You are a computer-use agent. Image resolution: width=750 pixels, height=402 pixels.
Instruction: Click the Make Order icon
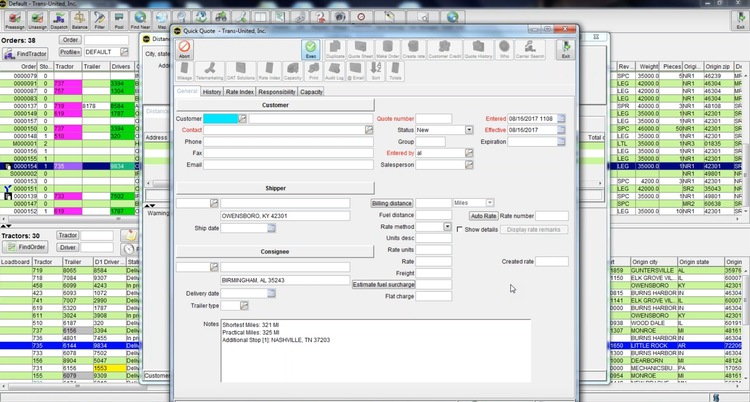point(387,49)
